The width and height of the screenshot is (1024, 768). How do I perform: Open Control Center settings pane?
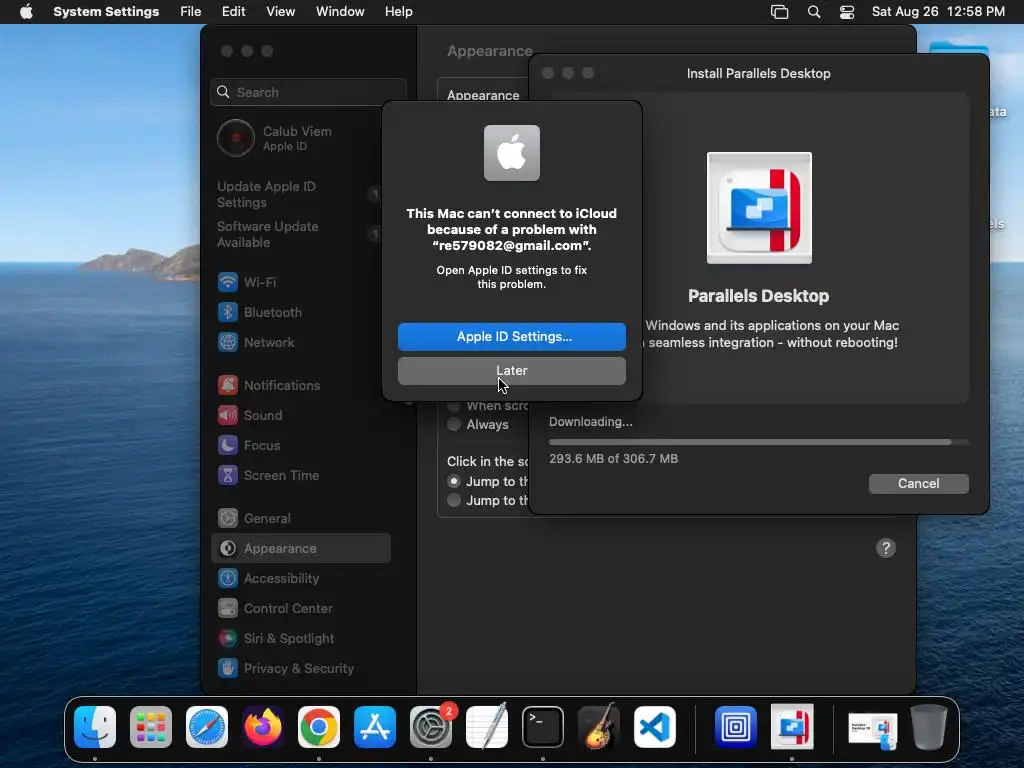300,609
